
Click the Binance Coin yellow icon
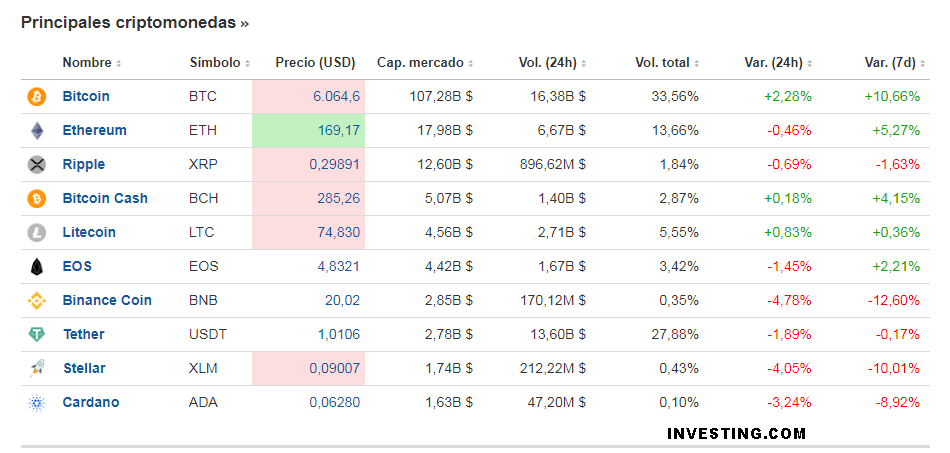click(x=37, y=301)
